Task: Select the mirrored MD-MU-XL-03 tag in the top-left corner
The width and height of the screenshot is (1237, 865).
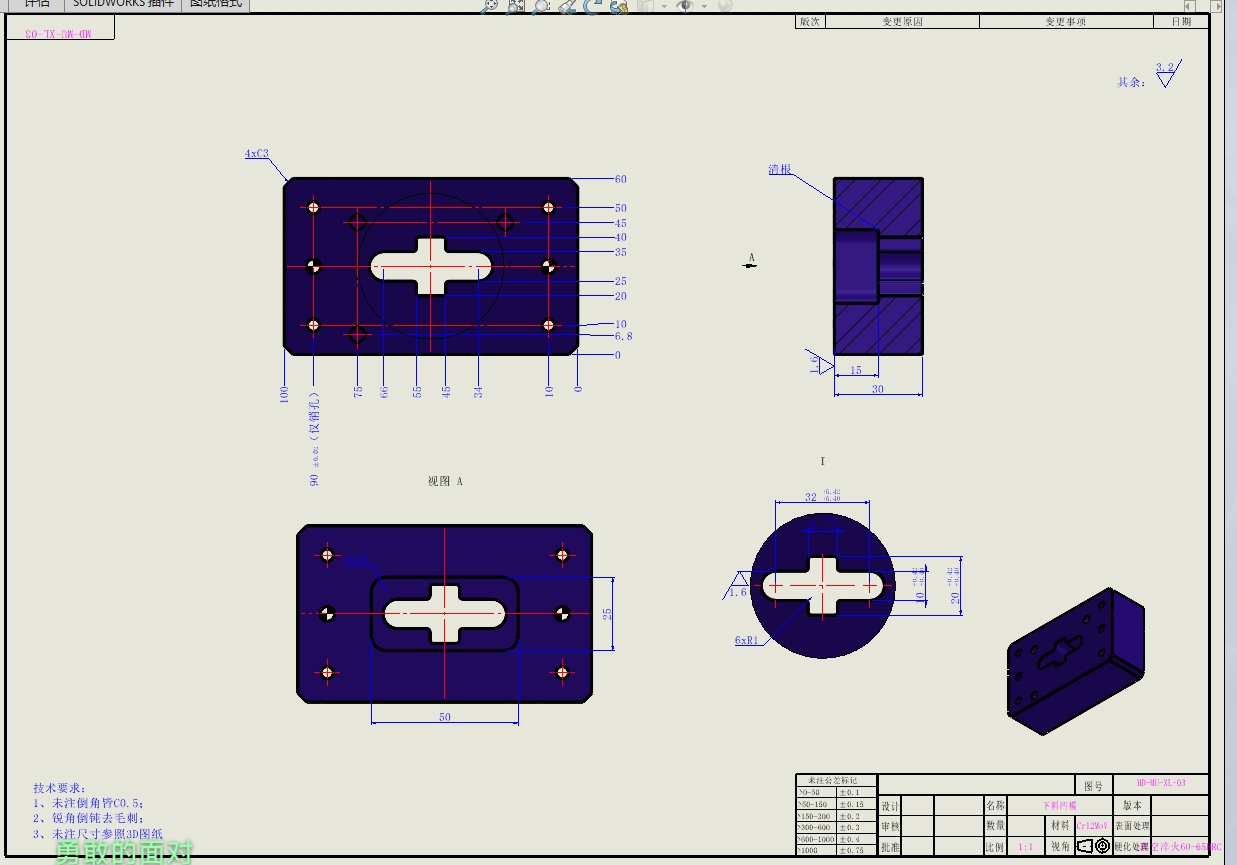Action: pyautogui.click(x=59, y=33)
